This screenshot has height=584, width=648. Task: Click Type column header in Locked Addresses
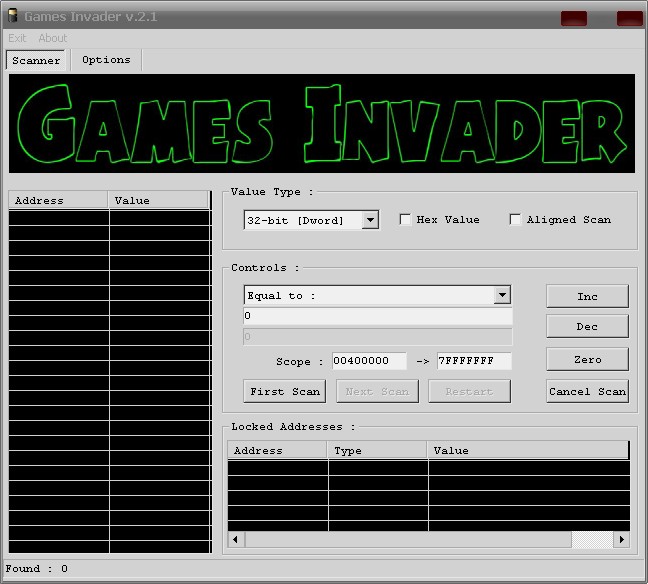378,451
